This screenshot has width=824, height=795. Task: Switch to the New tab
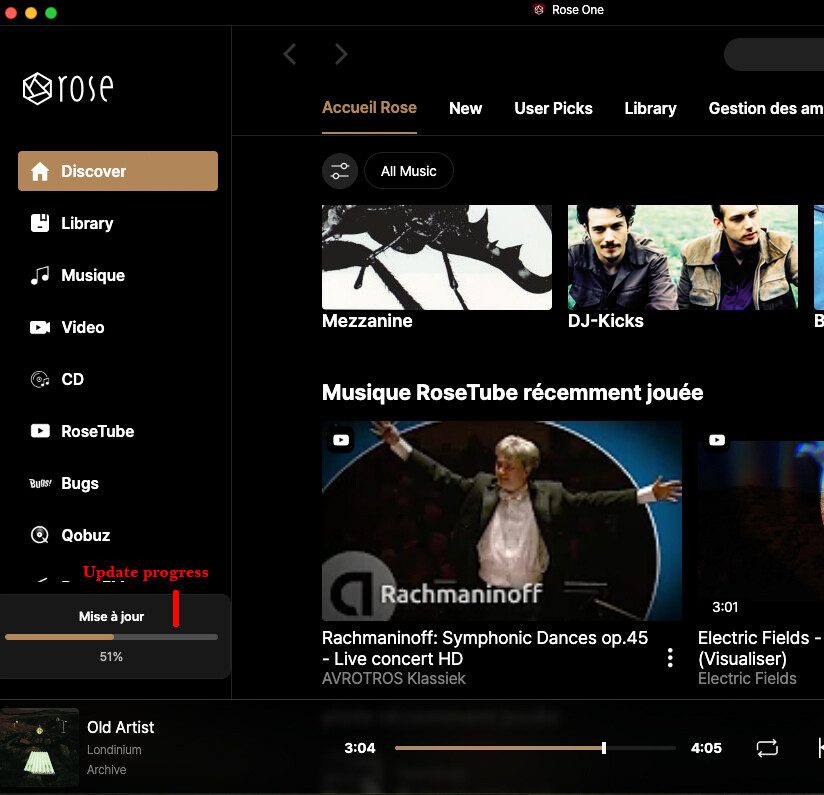coord(465,108)
